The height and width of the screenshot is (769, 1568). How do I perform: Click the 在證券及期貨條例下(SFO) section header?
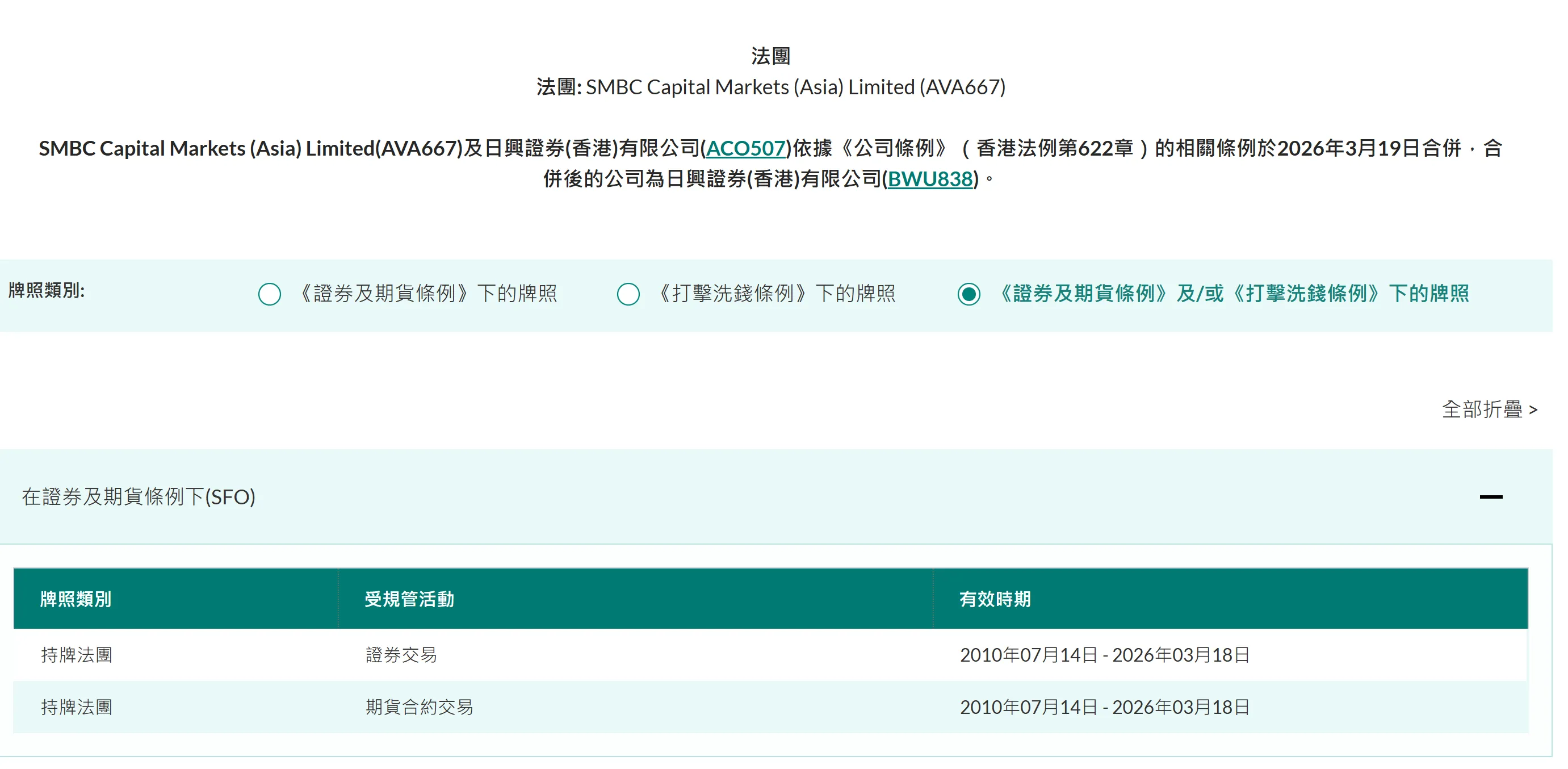(x=776, y=497)
